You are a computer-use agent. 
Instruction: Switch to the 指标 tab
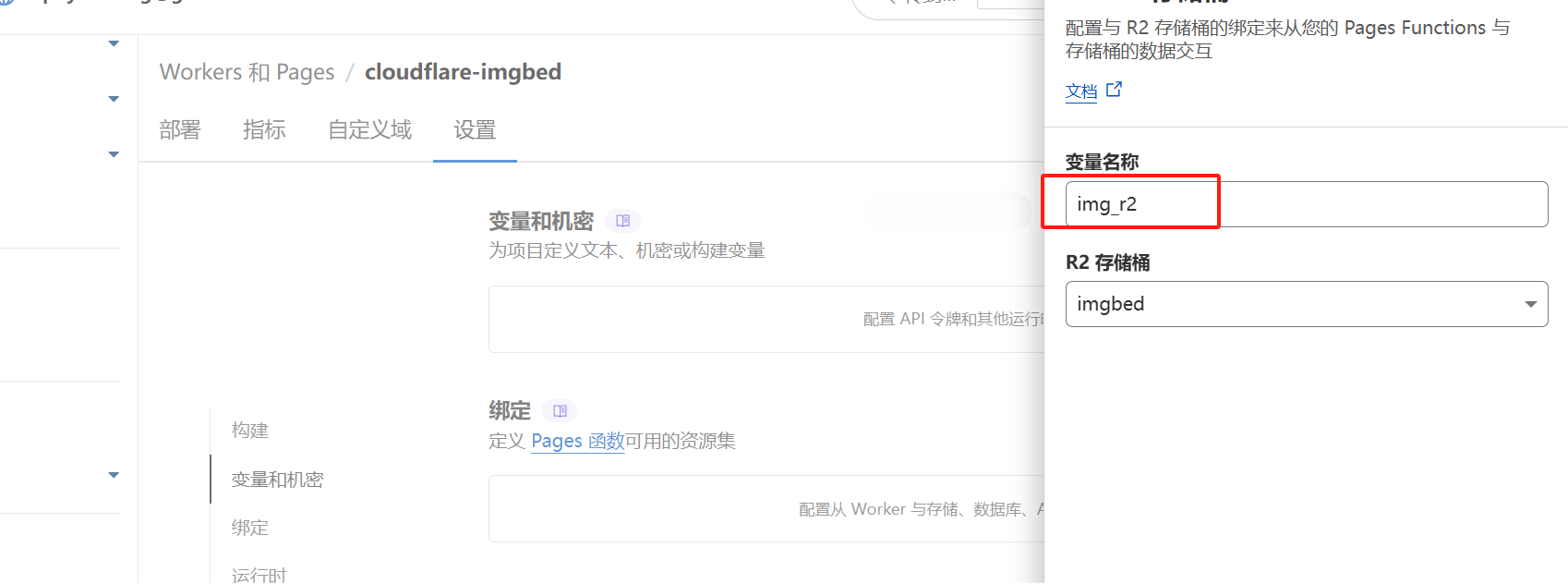coord(264,130)
